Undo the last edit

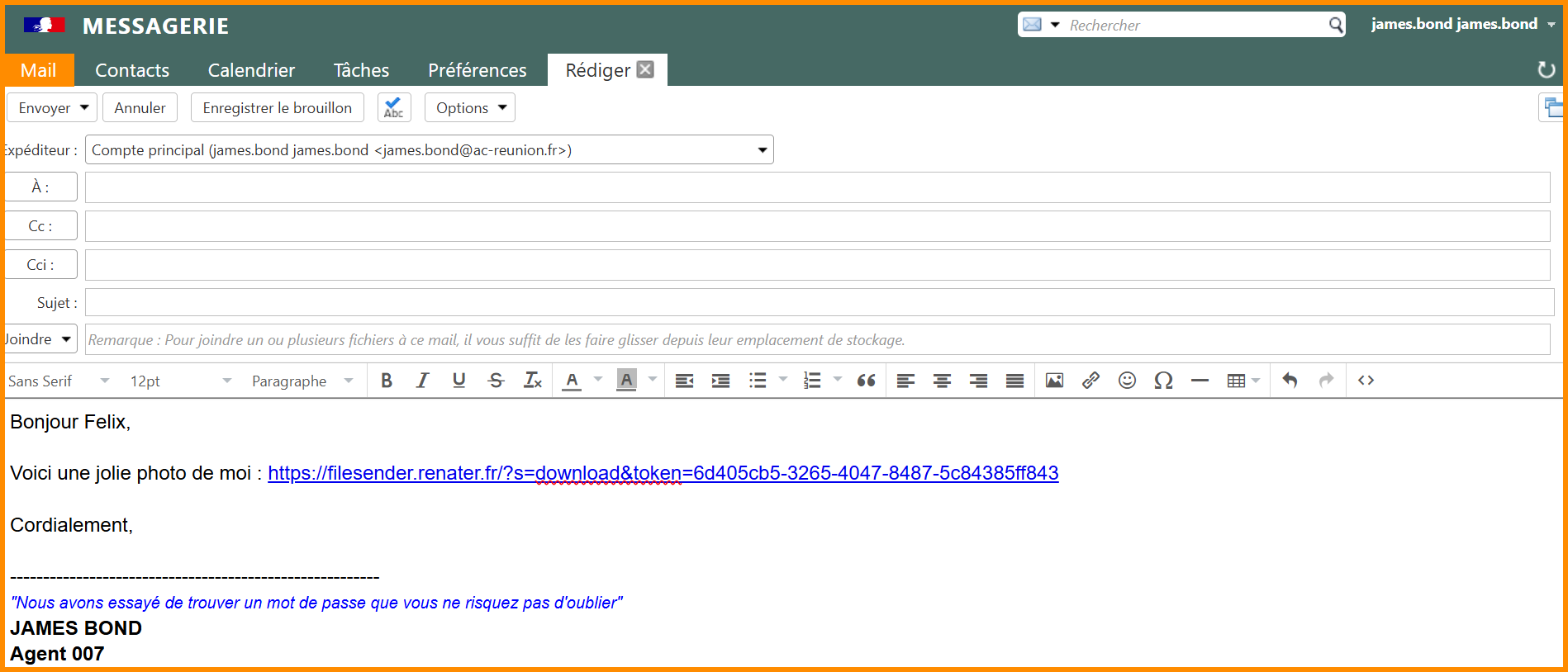[1290, 381]
